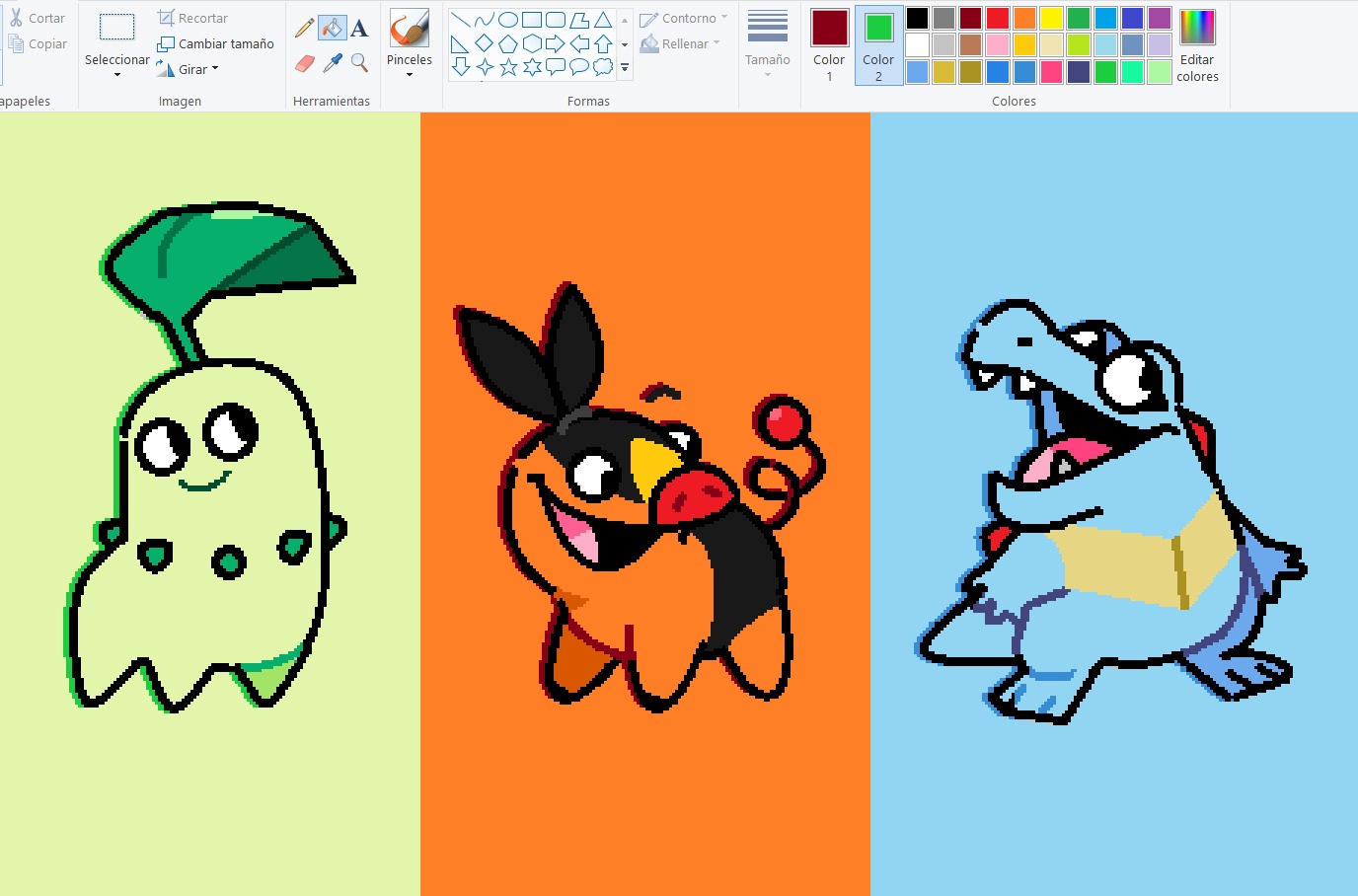Choose the isosceles triangle shape

[x=603, y=20]
